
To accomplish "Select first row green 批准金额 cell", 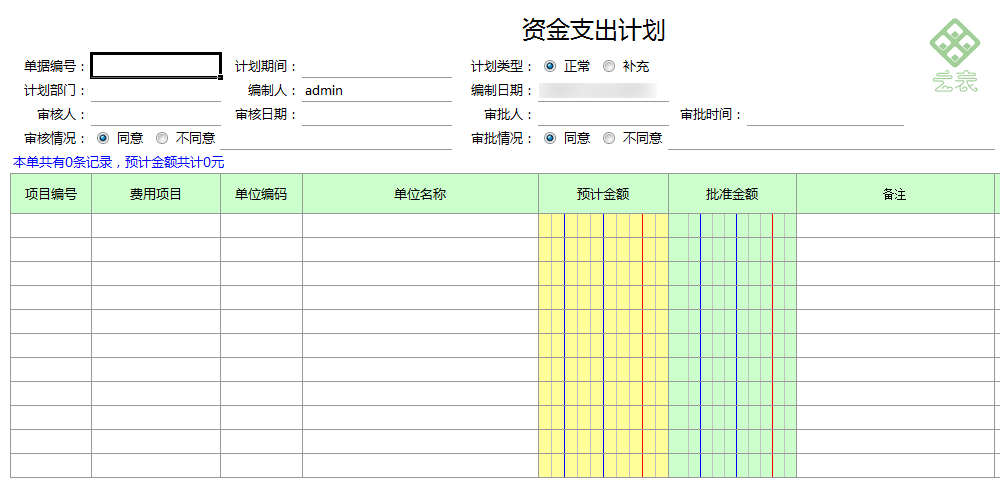I will pos(732,226).
